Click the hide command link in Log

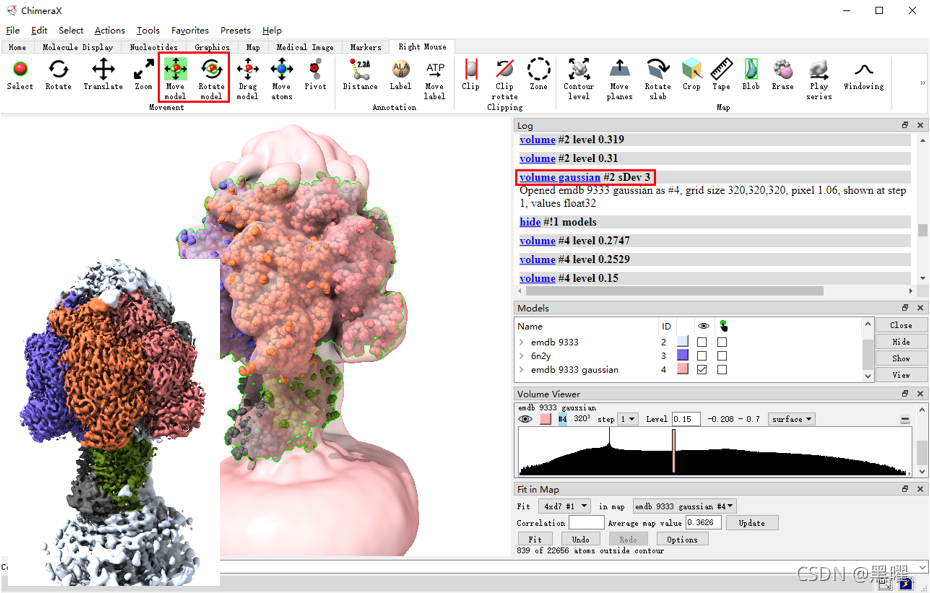tap(530, 222)
